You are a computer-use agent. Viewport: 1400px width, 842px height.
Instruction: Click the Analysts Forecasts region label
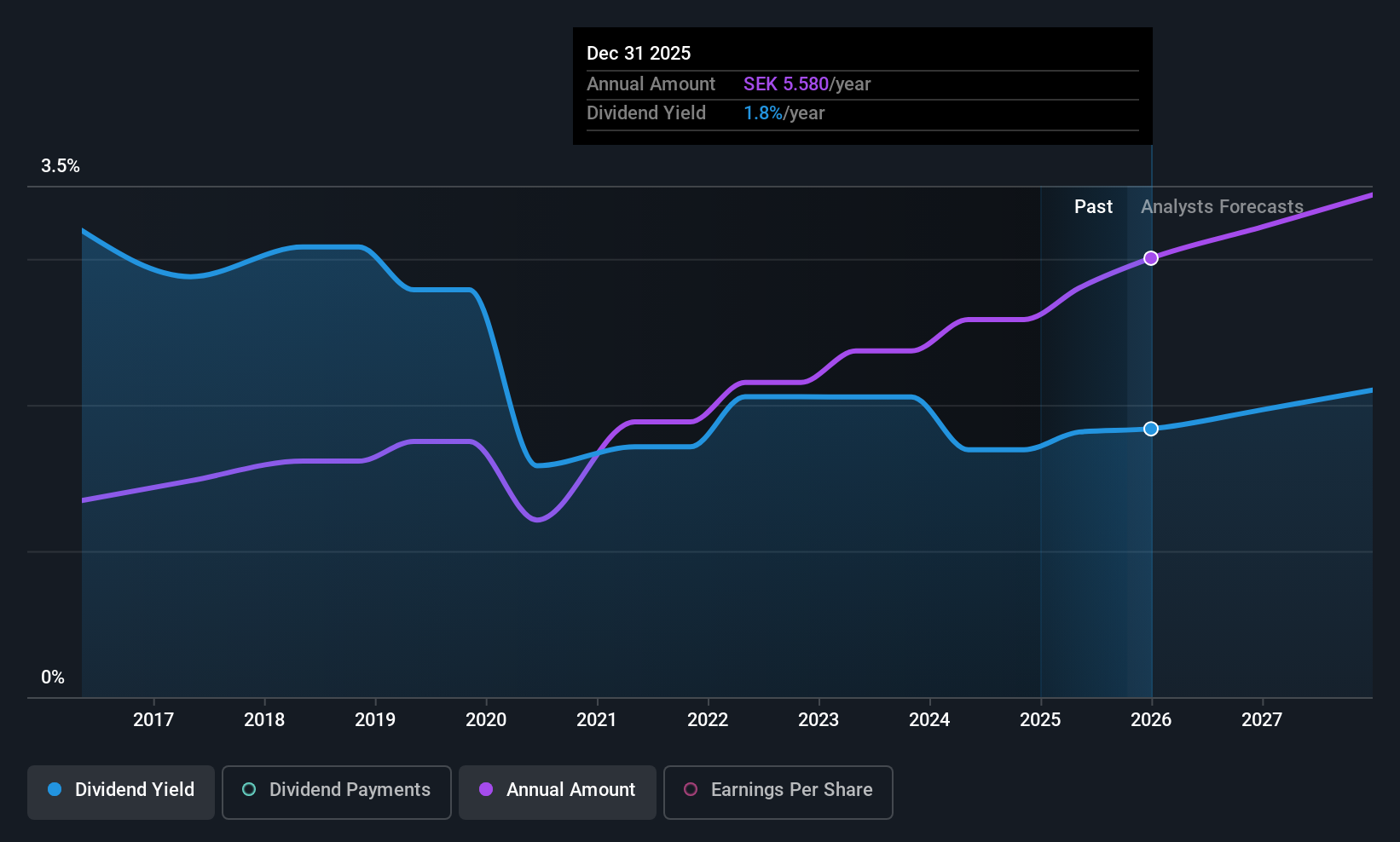pos(1222,207)
